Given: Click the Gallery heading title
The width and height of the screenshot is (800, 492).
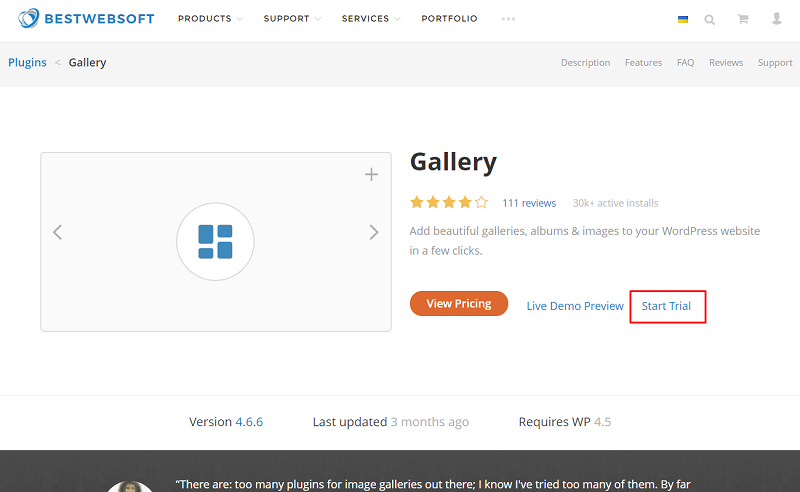Looking at the screenshot, I should (453, 162).
